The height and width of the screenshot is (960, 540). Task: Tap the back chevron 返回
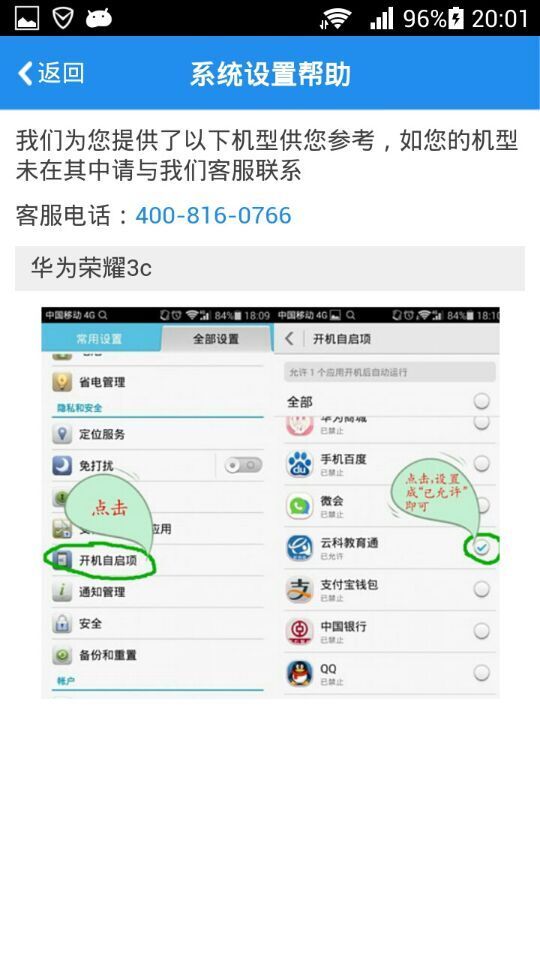coord(51,73)
